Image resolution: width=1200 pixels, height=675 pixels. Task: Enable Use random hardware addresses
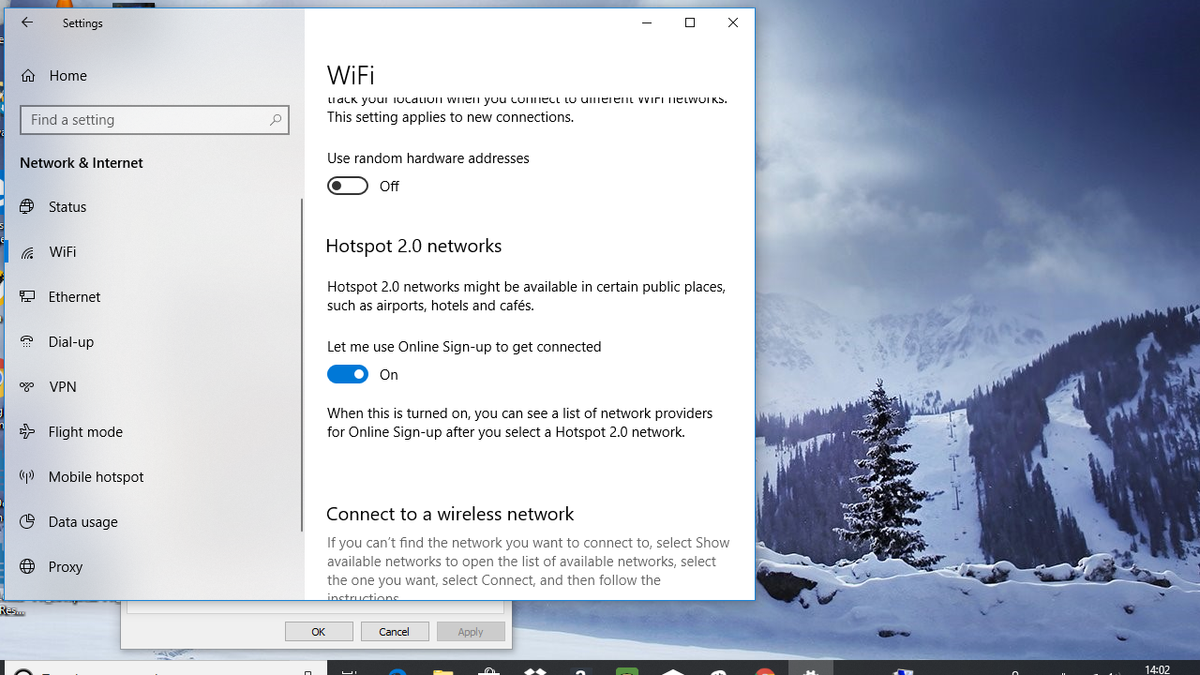point(347,185)
